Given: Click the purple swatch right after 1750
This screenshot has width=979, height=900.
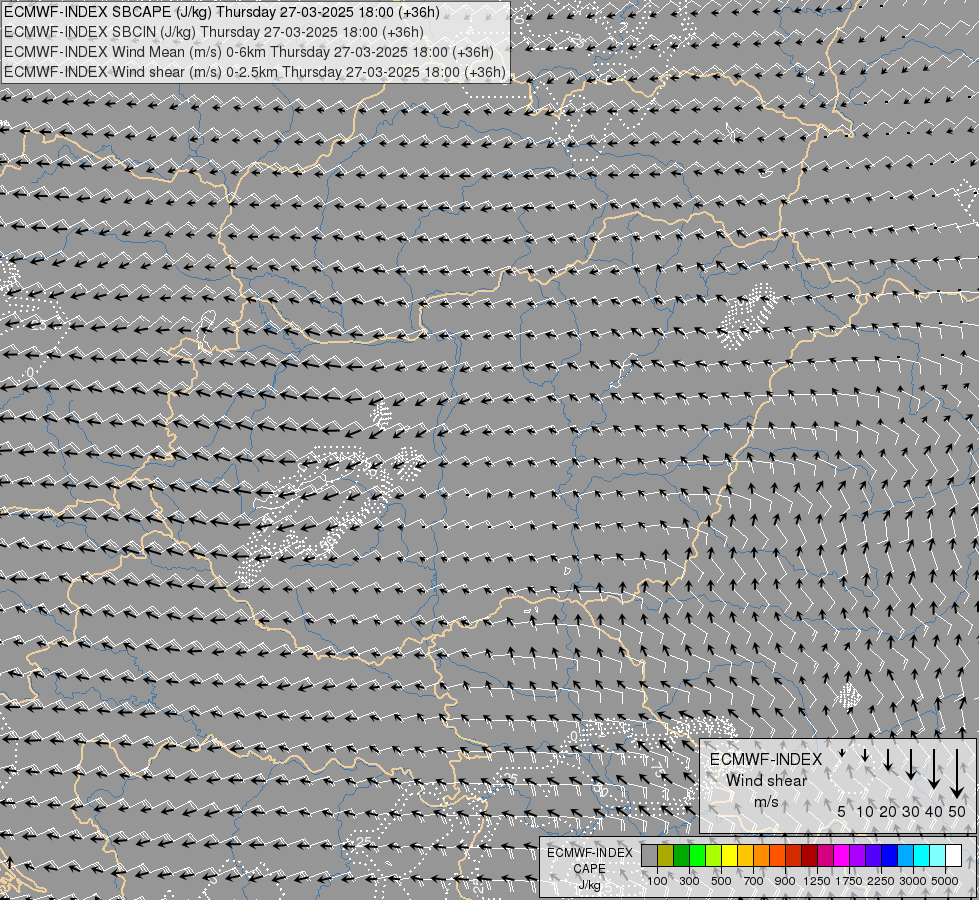Looking at the screenshot, I should point(857,856).
